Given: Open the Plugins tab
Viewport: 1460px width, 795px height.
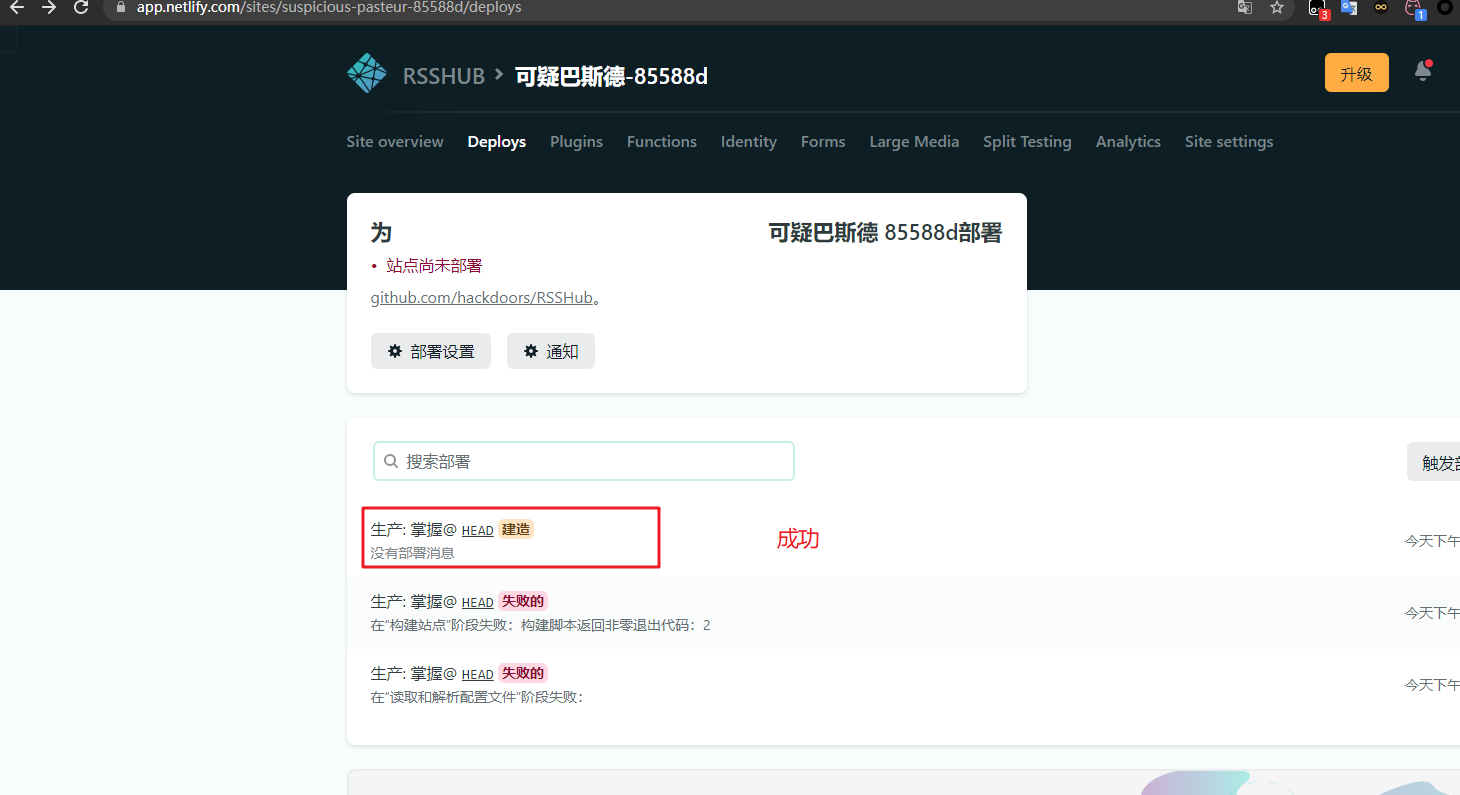Looking at the screenshot, I should click(x=576, y=142).
